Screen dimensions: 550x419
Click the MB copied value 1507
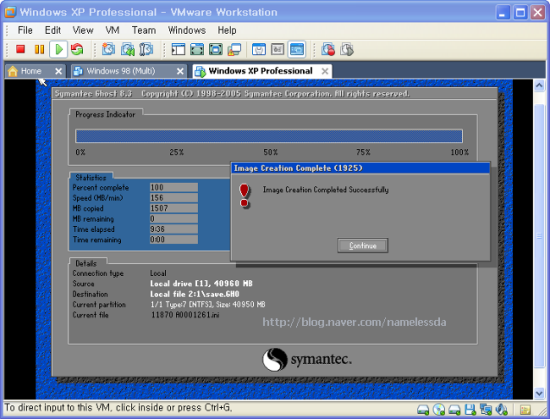(x=174, y=208)
